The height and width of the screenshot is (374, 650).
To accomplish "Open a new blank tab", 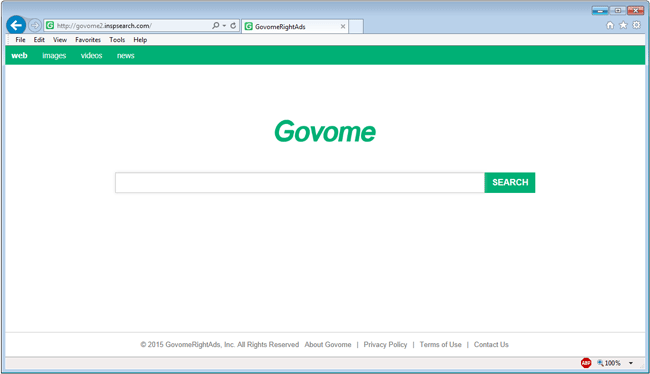I will [x=356, y=26].
